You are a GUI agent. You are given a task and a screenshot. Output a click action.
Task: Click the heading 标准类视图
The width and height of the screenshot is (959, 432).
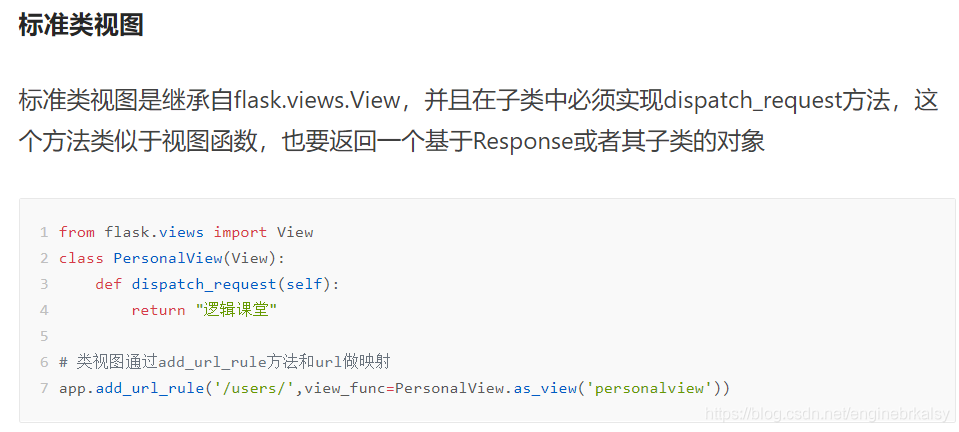(x=80, y=25)
